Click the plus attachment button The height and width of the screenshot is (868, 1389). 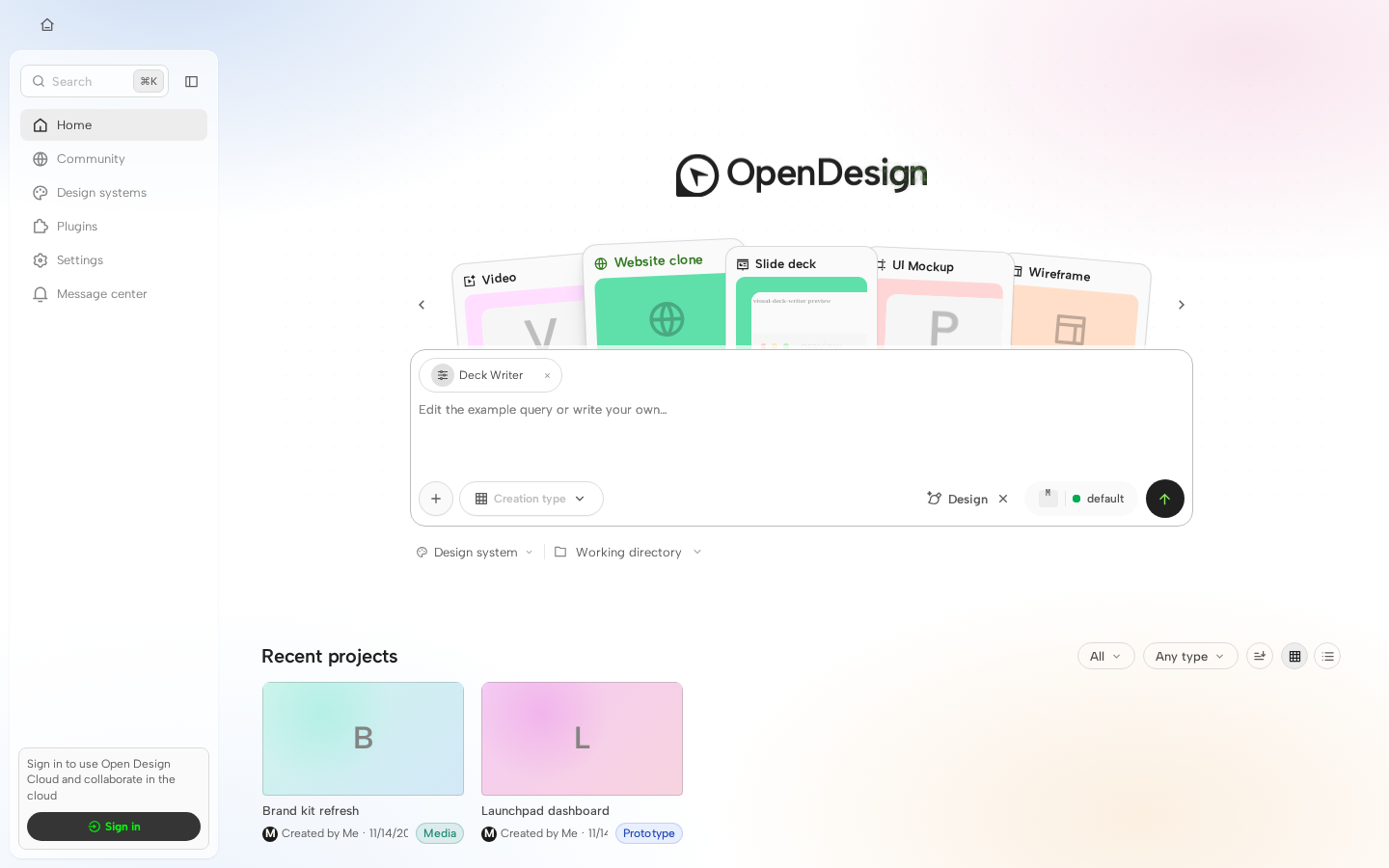tap(436, 499)
